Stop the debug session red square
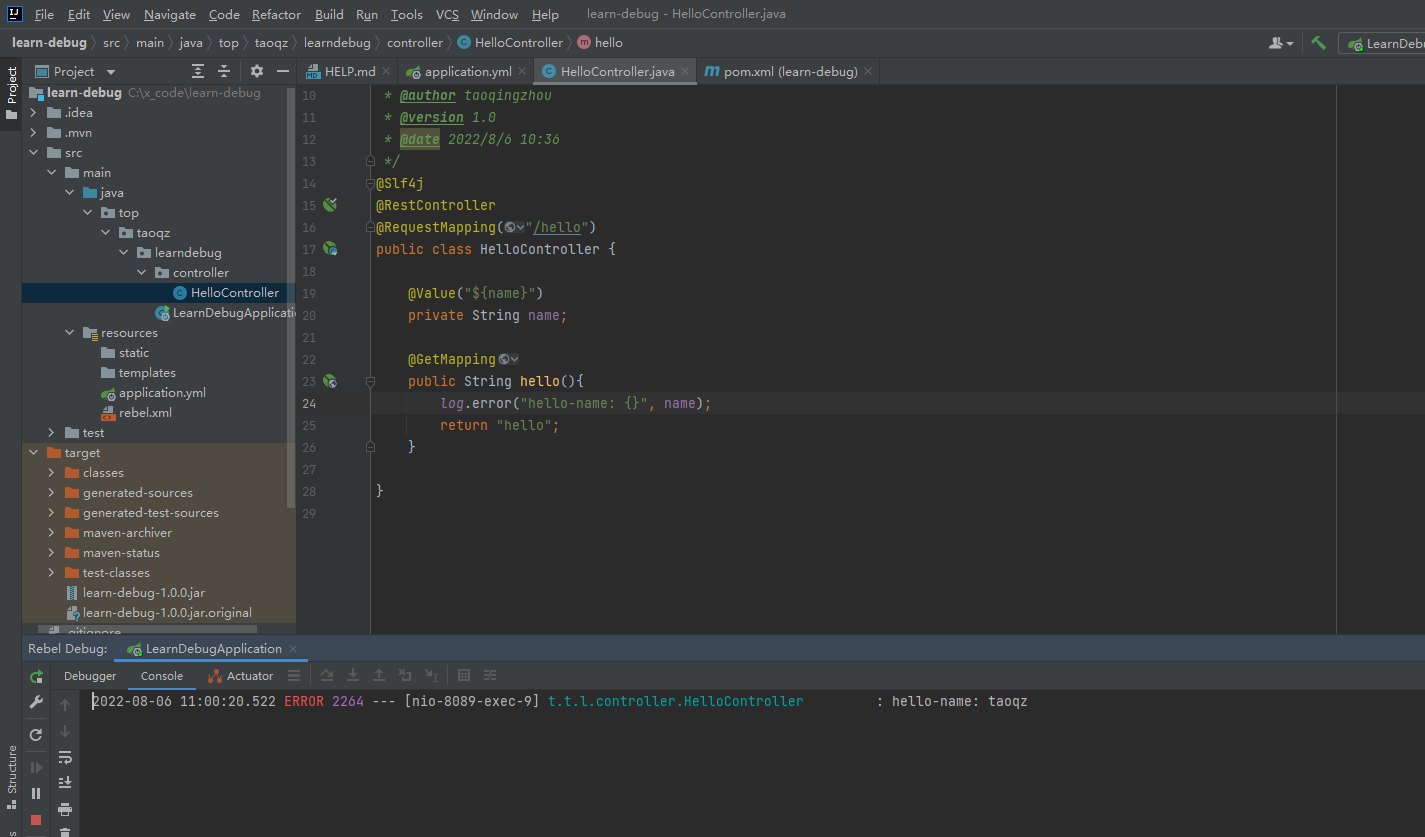This screenshot has width=1425, height=837. coord(36,820)
